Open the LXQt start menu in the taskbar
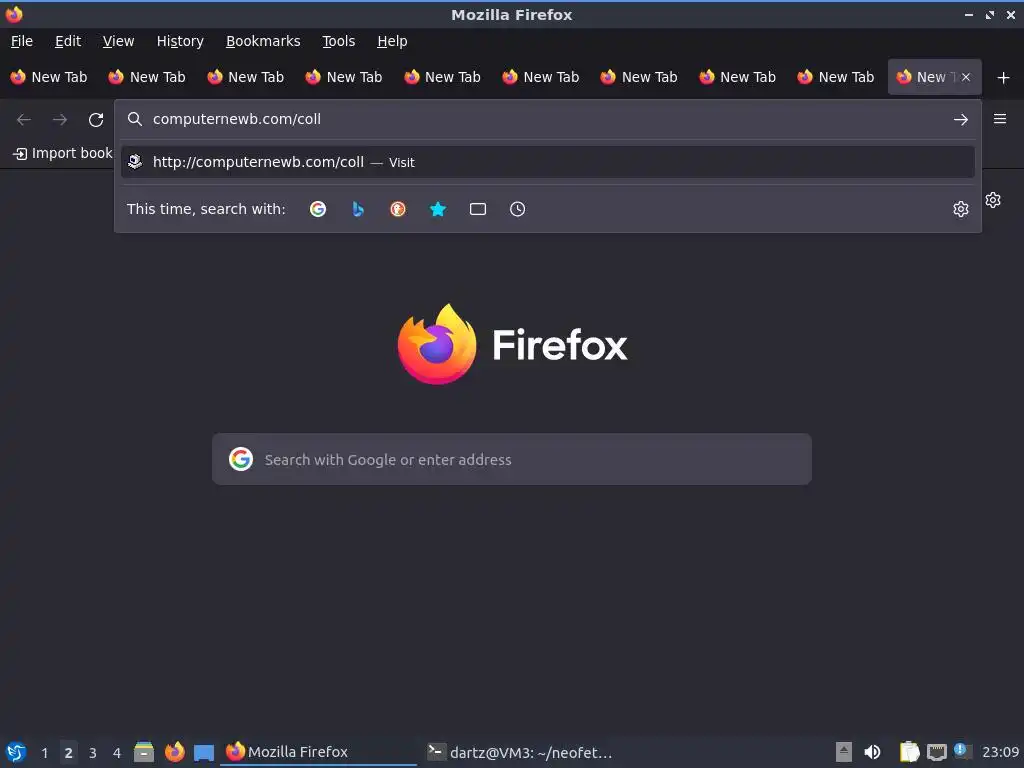 [x=16, y=752]
